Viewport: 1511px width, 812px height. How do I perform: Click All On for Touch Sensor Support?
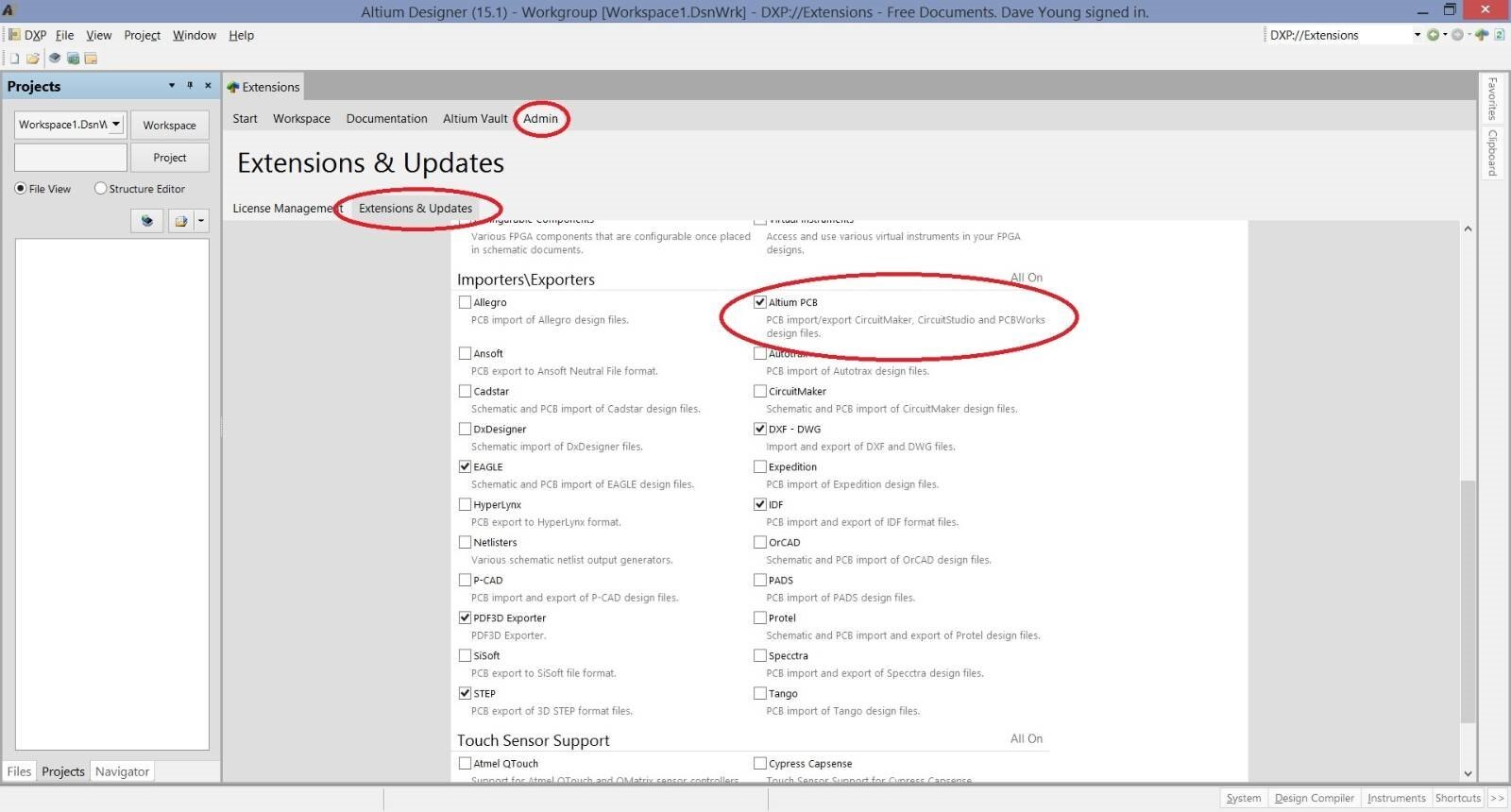(1027, 738)
